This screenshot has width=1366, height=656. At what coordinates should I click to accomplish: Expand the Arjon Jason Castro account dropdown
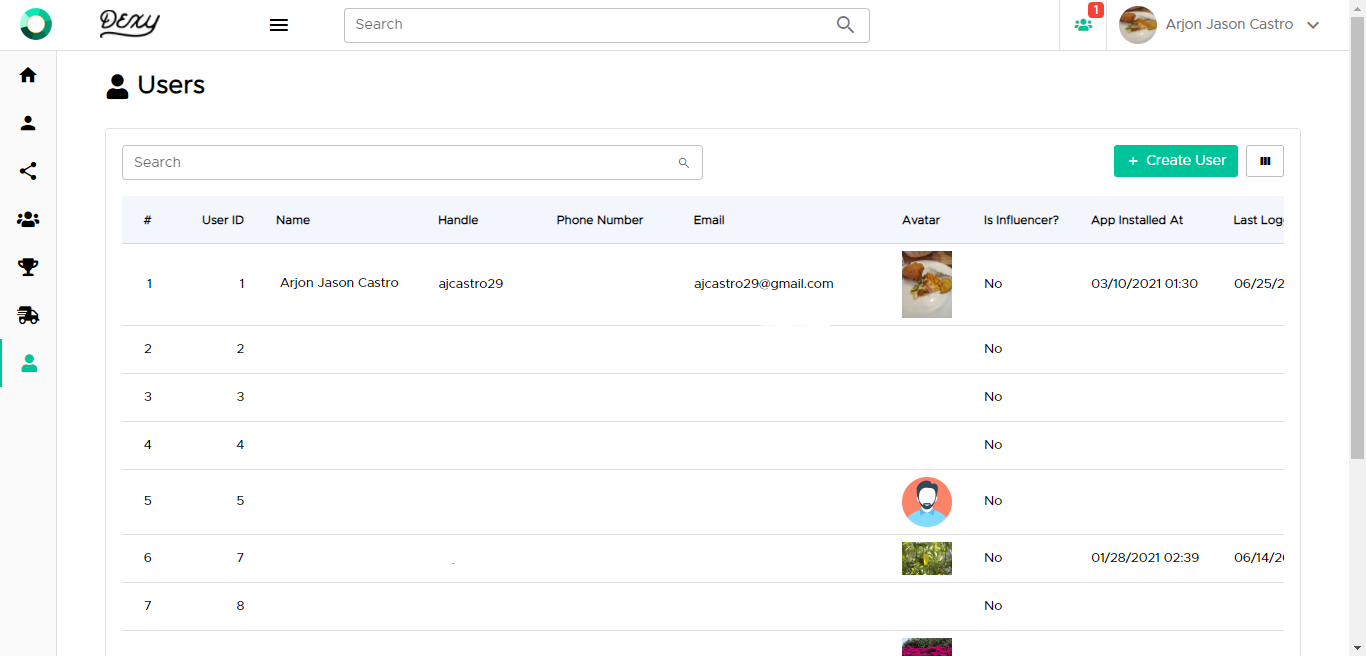(1313, 25)
